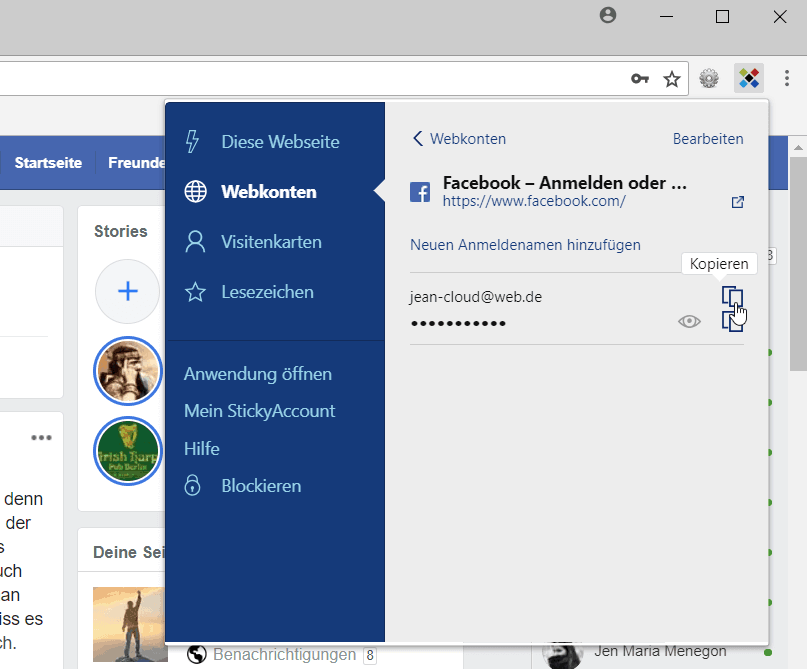Screen dimensions: 807x669
Task: Select the jean-cloud@web.de login text
Action: point(476,297)
